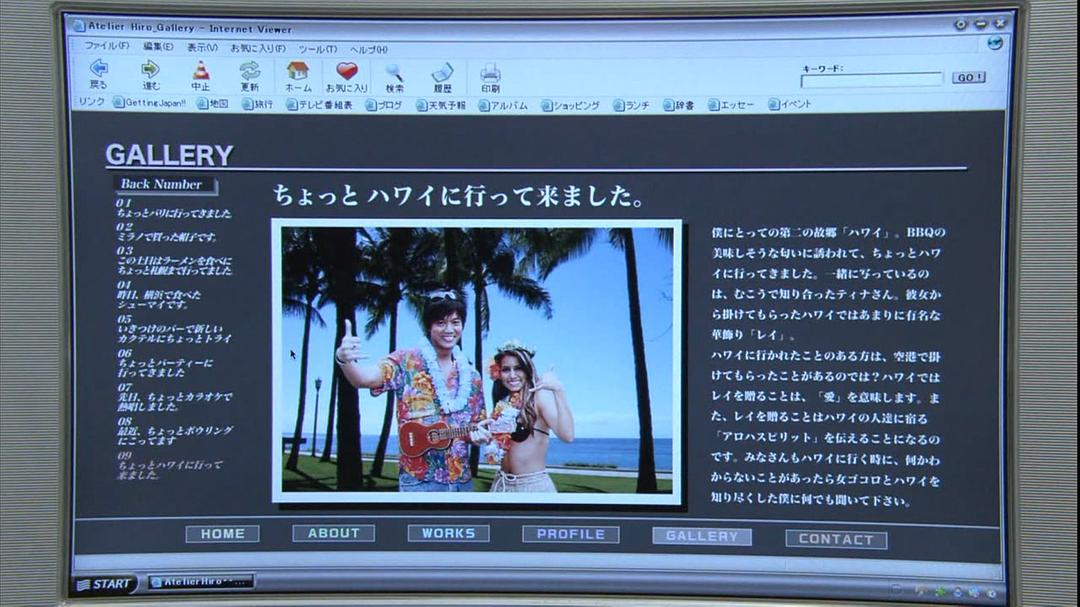
Task: Click the Print (印刷) printer icon
Action: [490, 73]
